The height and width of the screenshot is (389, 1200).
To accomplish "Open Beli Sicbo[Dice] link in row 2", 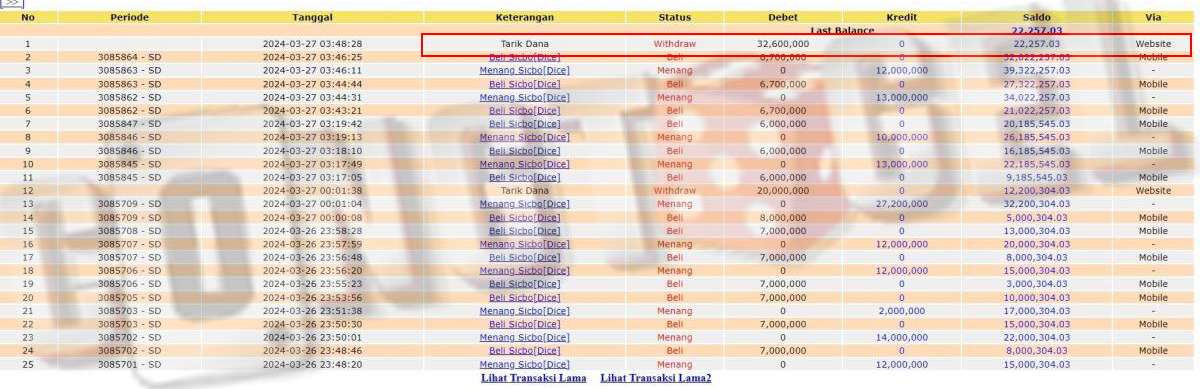I will point(525,58).
